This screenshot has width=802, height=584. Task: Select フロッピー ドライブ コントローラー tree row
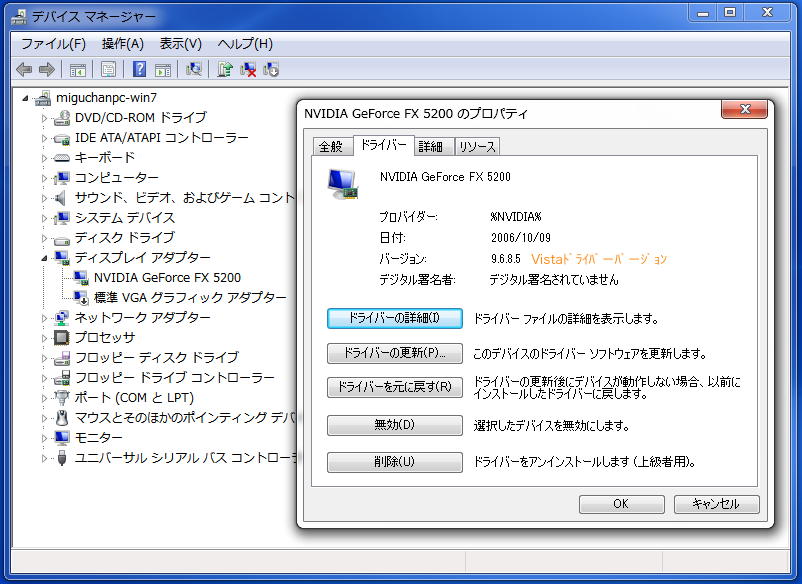point(174,378)
